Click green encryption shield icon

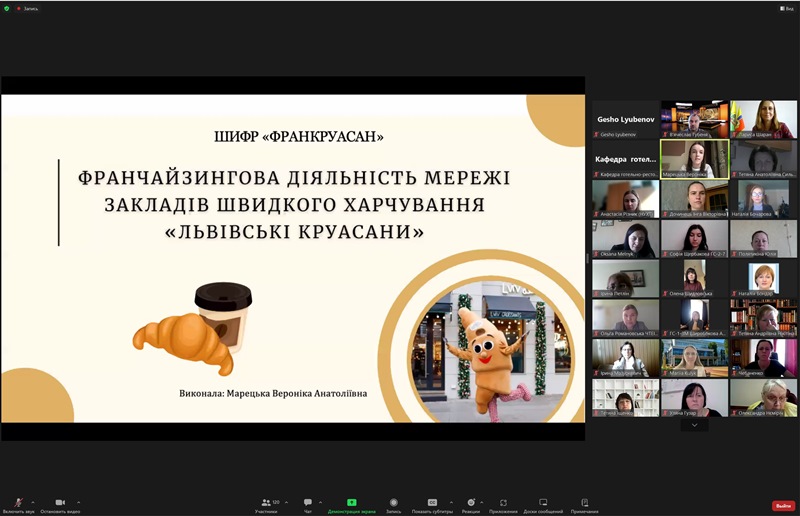[9, 7]
